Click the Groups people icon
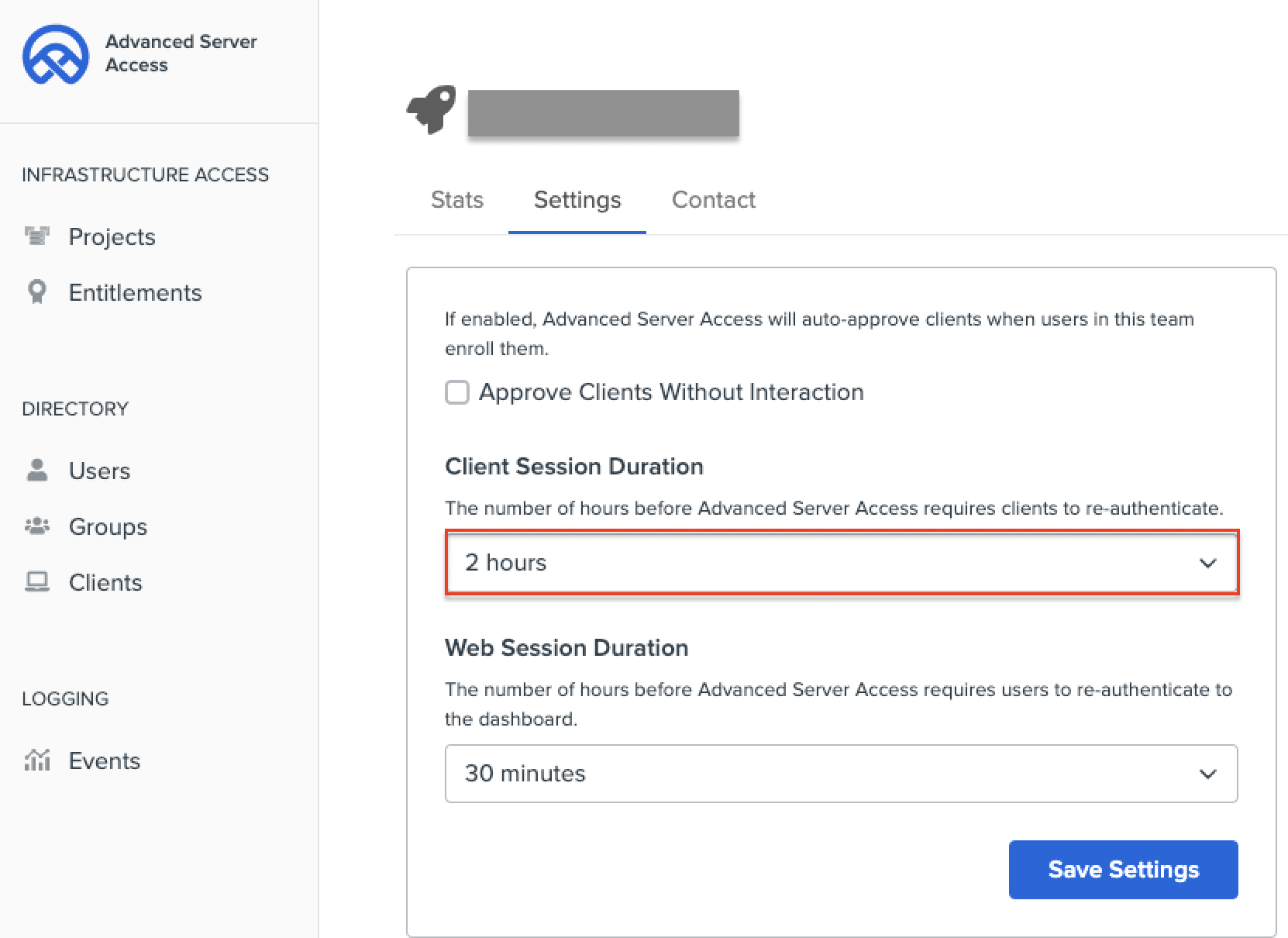This screenshot has height=938, width=1288. (36, 526)
